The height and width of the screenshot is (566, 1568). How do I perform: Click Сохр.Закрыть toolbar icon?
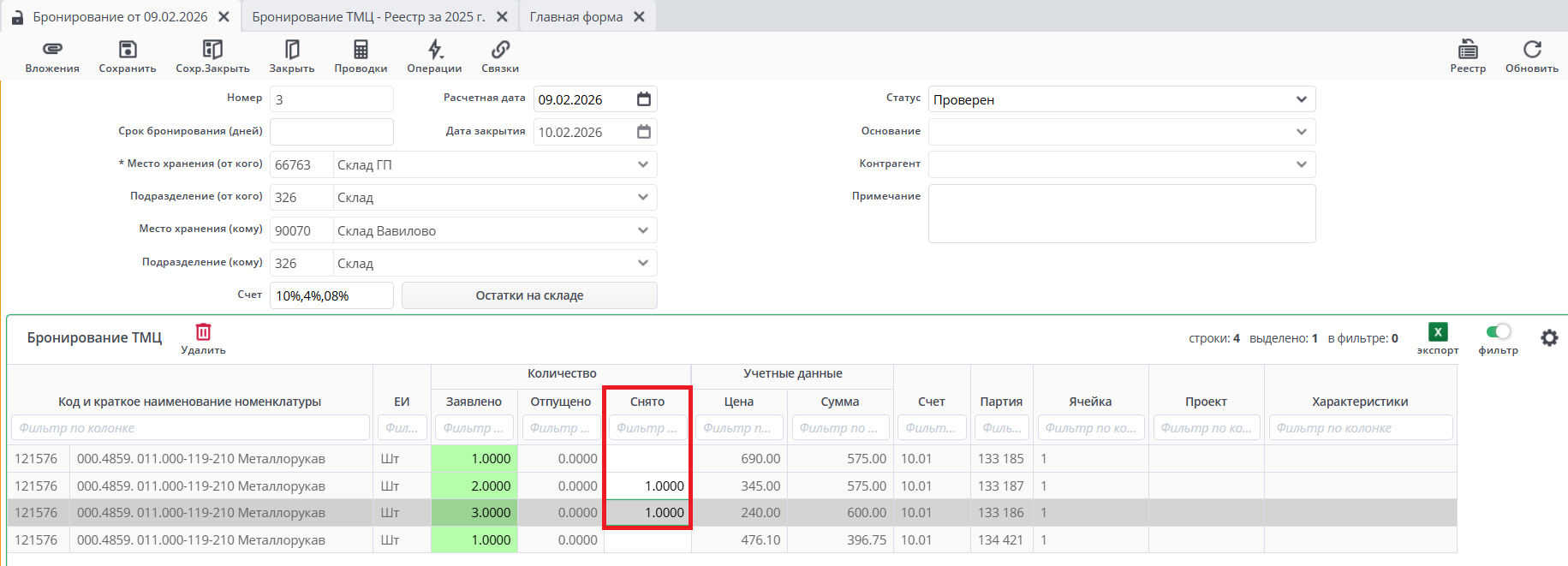pos(212,50)
